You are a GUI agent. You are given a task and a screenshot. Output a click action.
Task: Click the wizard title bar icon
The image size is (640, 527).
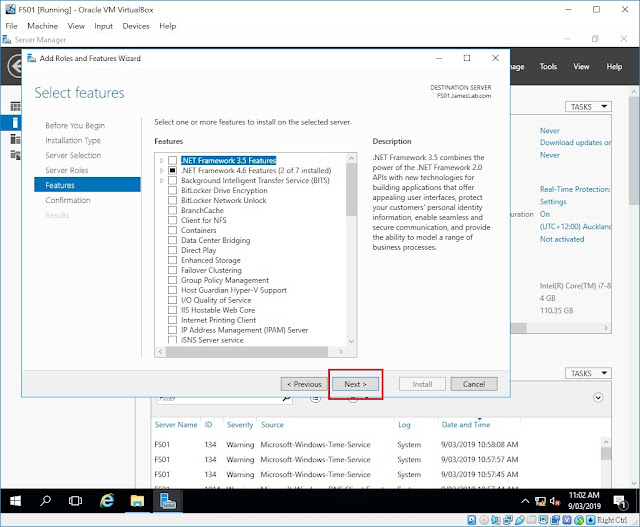pyautogui.click(x=31, y=58)
